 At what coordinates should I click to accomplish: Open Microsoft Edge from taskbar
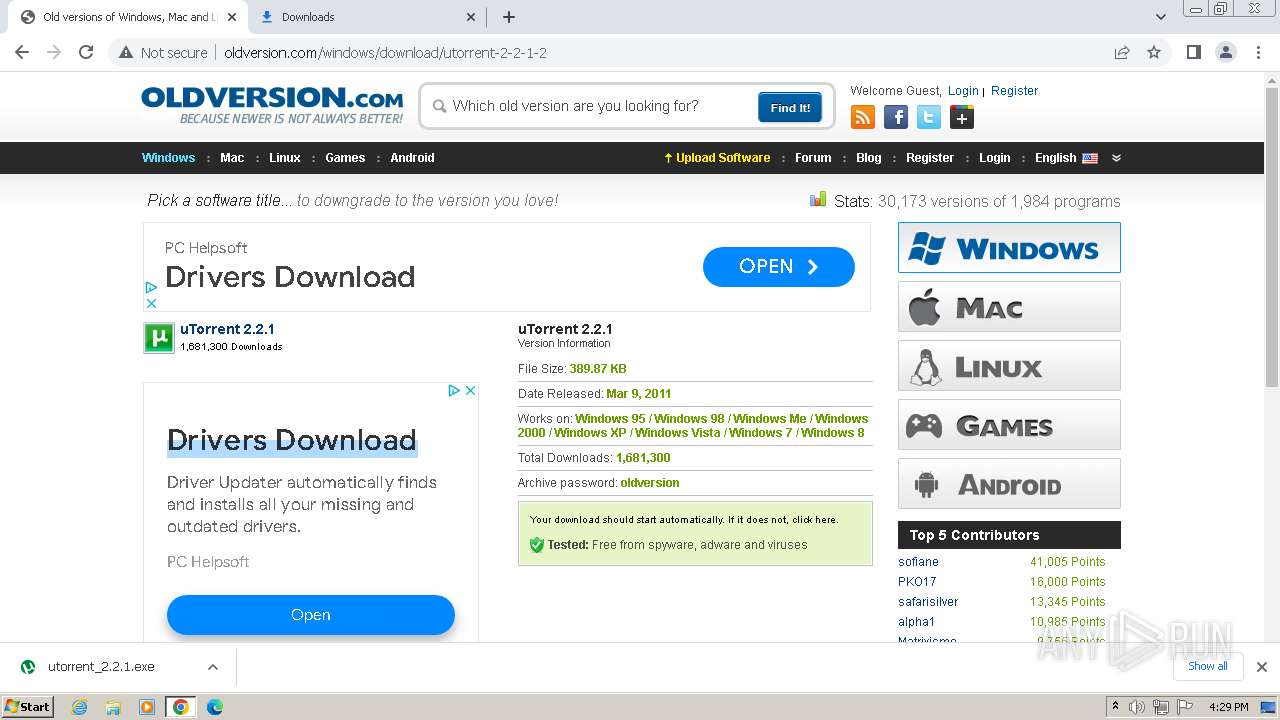(x=215, y=707)
